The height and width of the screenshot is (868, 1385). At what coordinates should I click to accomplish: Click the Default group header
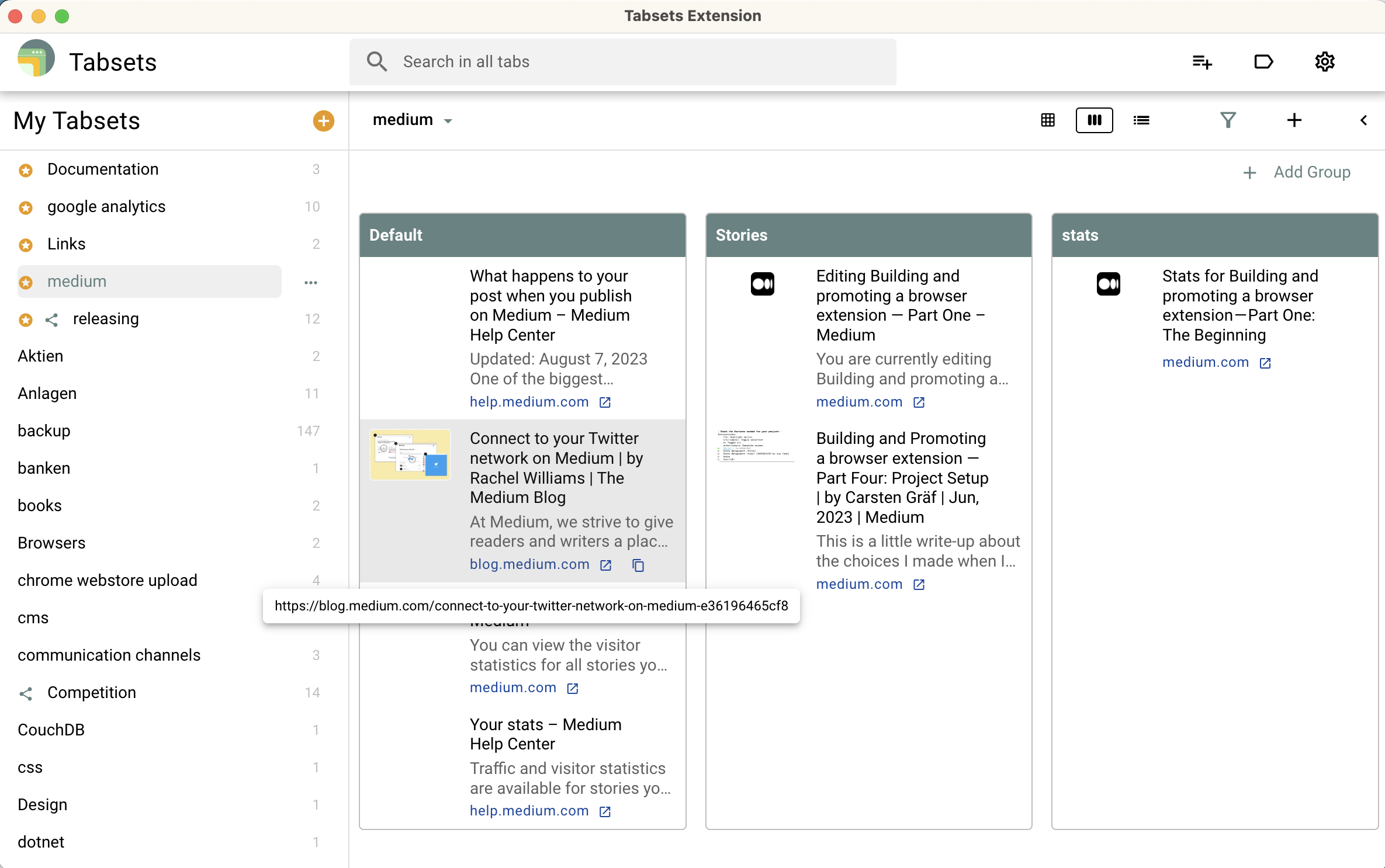pyautogui.click(x=522, y=235)
